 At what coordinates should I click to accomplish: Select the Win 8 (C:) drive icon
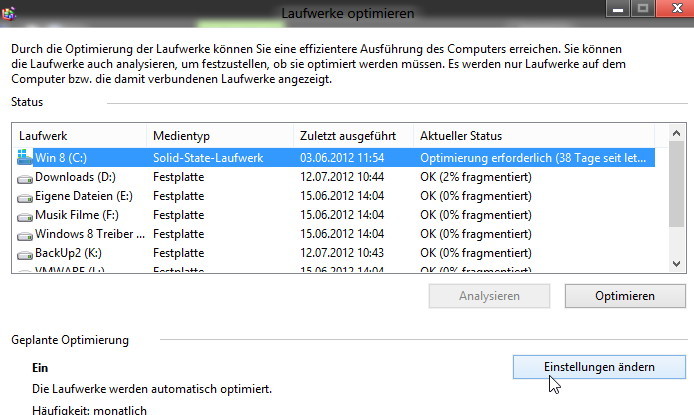(x=25, y=158)
